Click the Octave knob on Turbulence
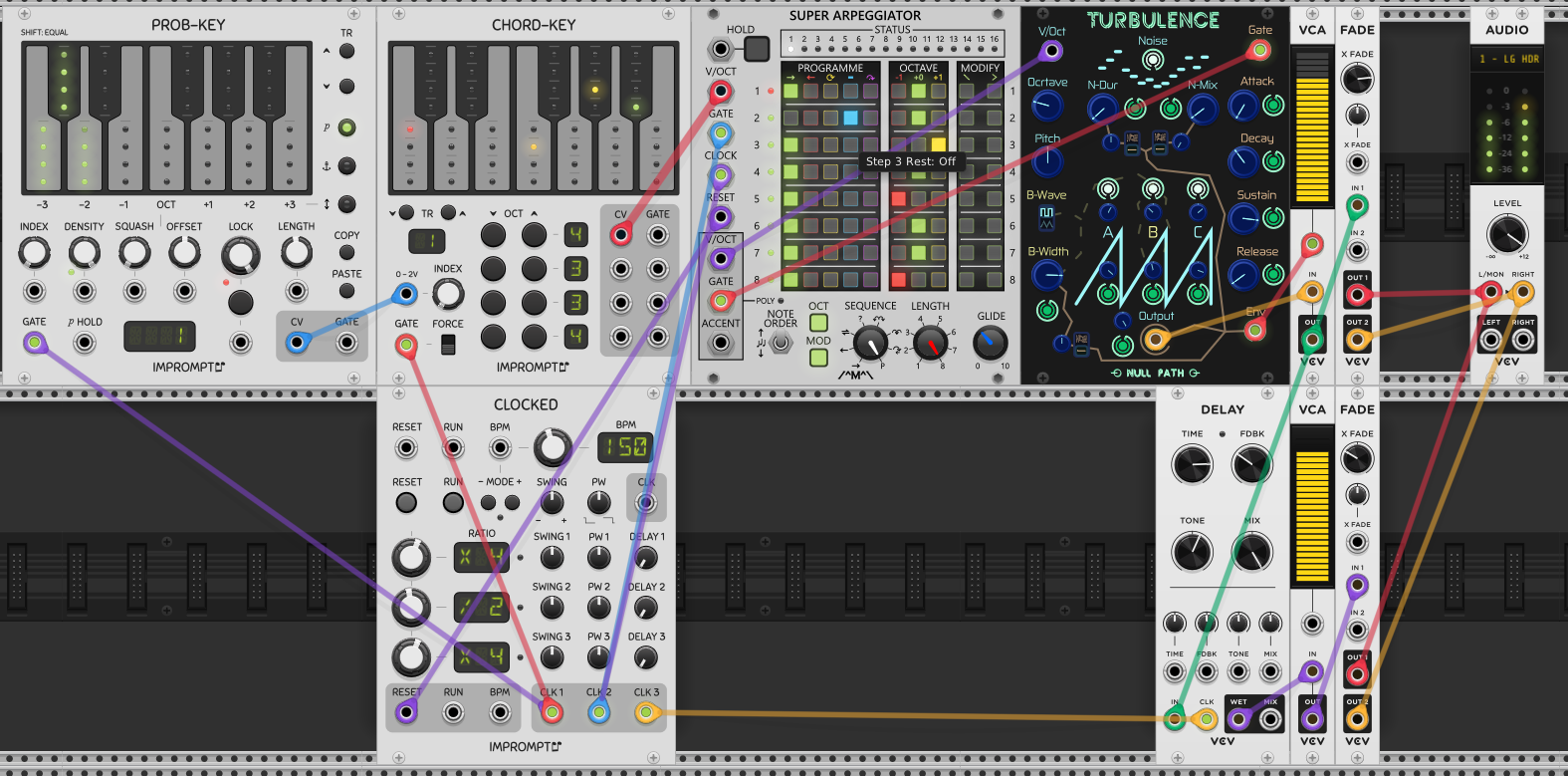This screenshot has width=1568, height=776. [1046, 106]
